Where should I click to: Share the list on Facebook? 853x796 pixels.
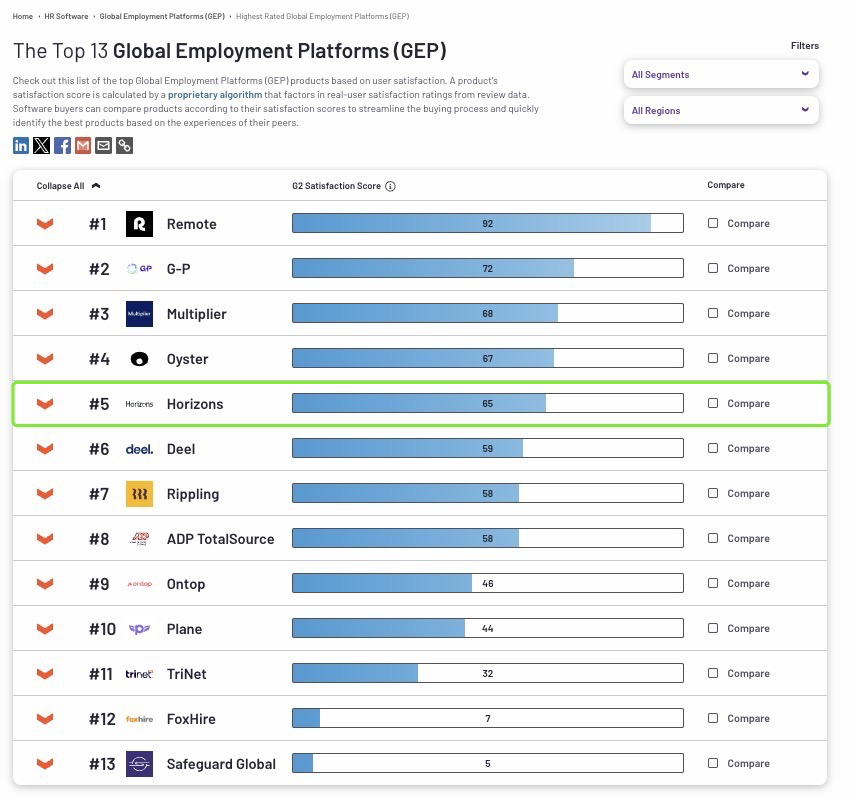click(x=62, y=145)
